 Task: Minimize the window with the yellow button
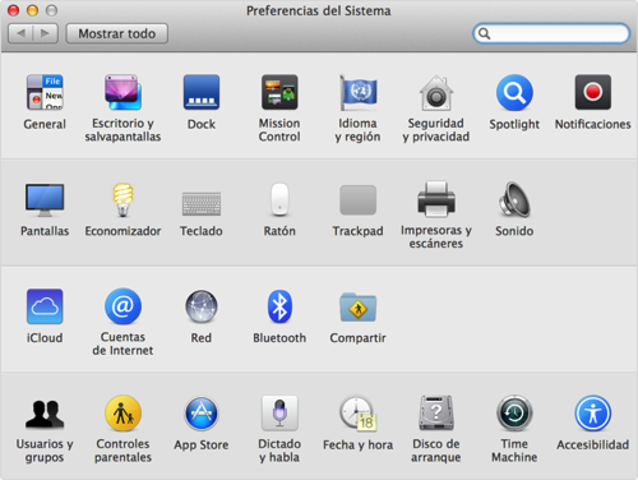point(33,10)
